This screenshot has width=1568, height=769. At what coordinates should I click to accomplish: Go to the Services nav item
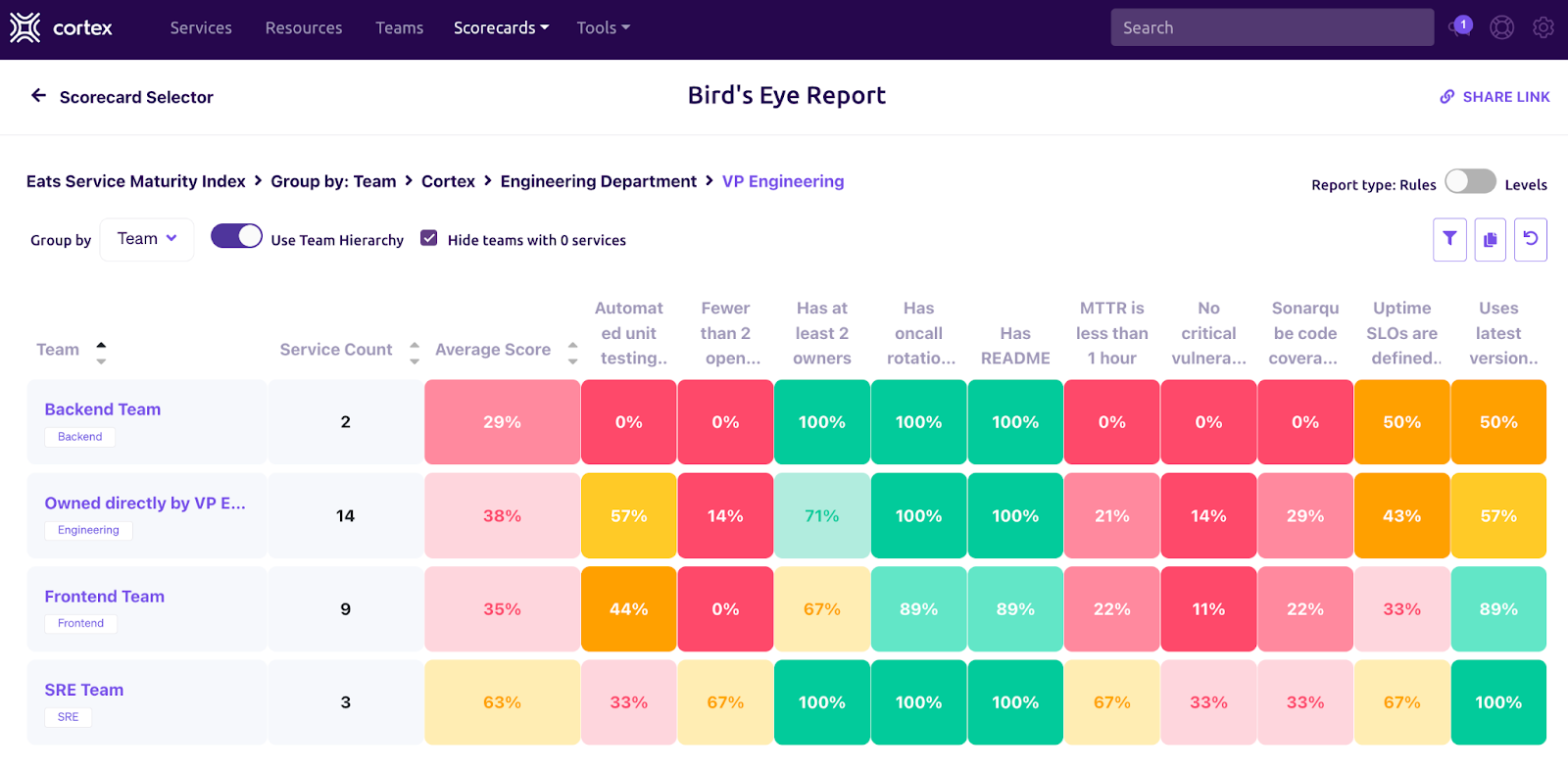point(201,28)
